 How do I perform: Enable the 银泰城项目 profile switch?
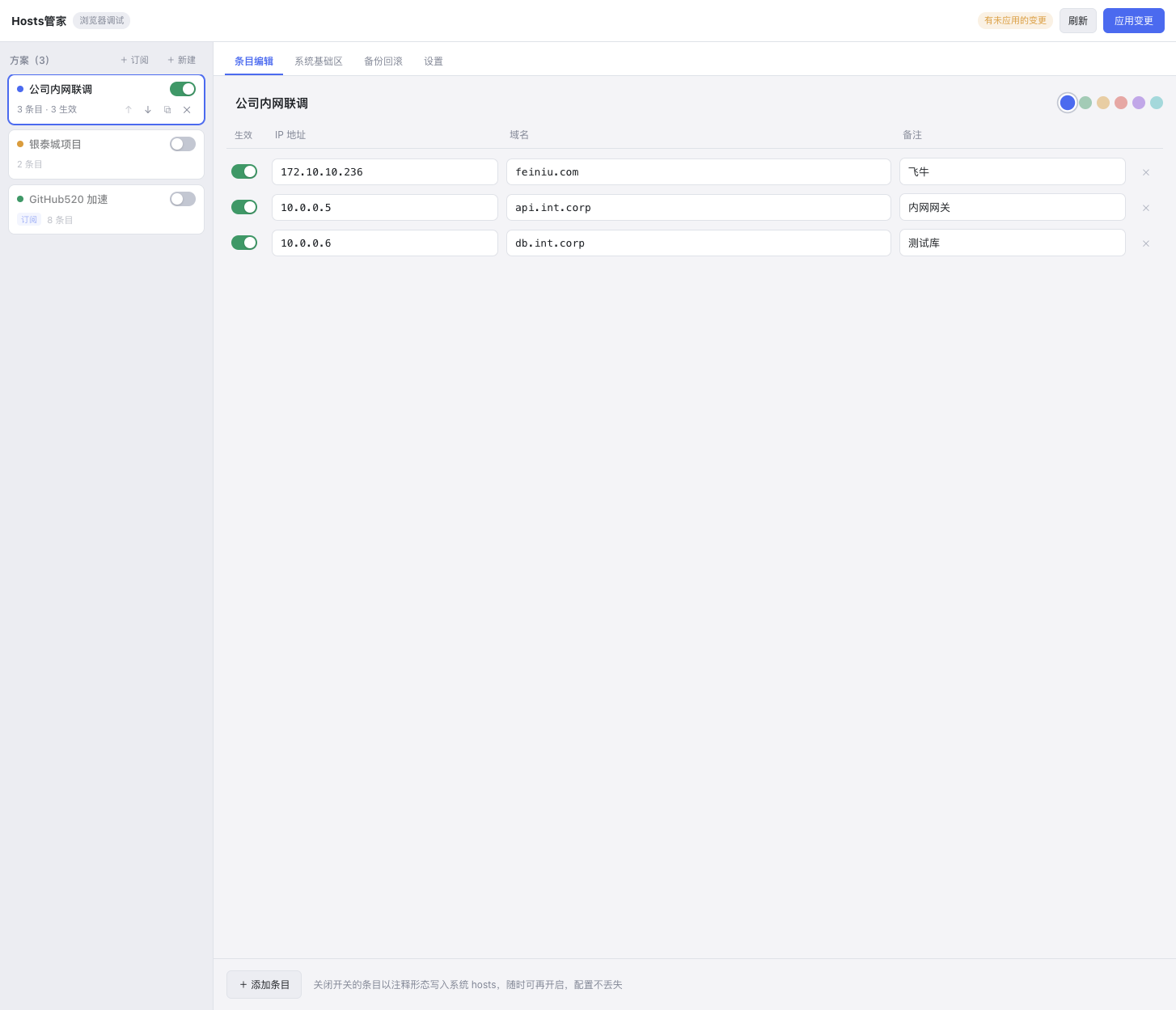pyautogui.click(x=183, y=144)
